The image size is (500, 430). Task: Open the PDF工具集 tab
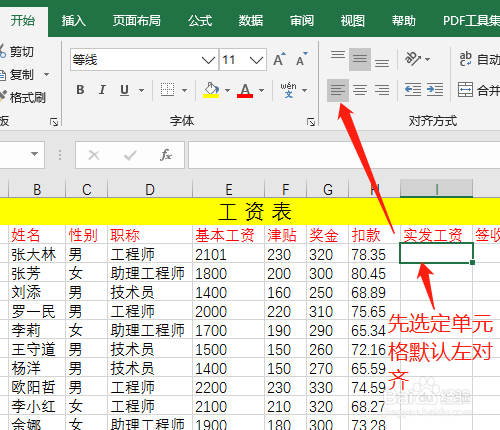[x=471, y=21]
